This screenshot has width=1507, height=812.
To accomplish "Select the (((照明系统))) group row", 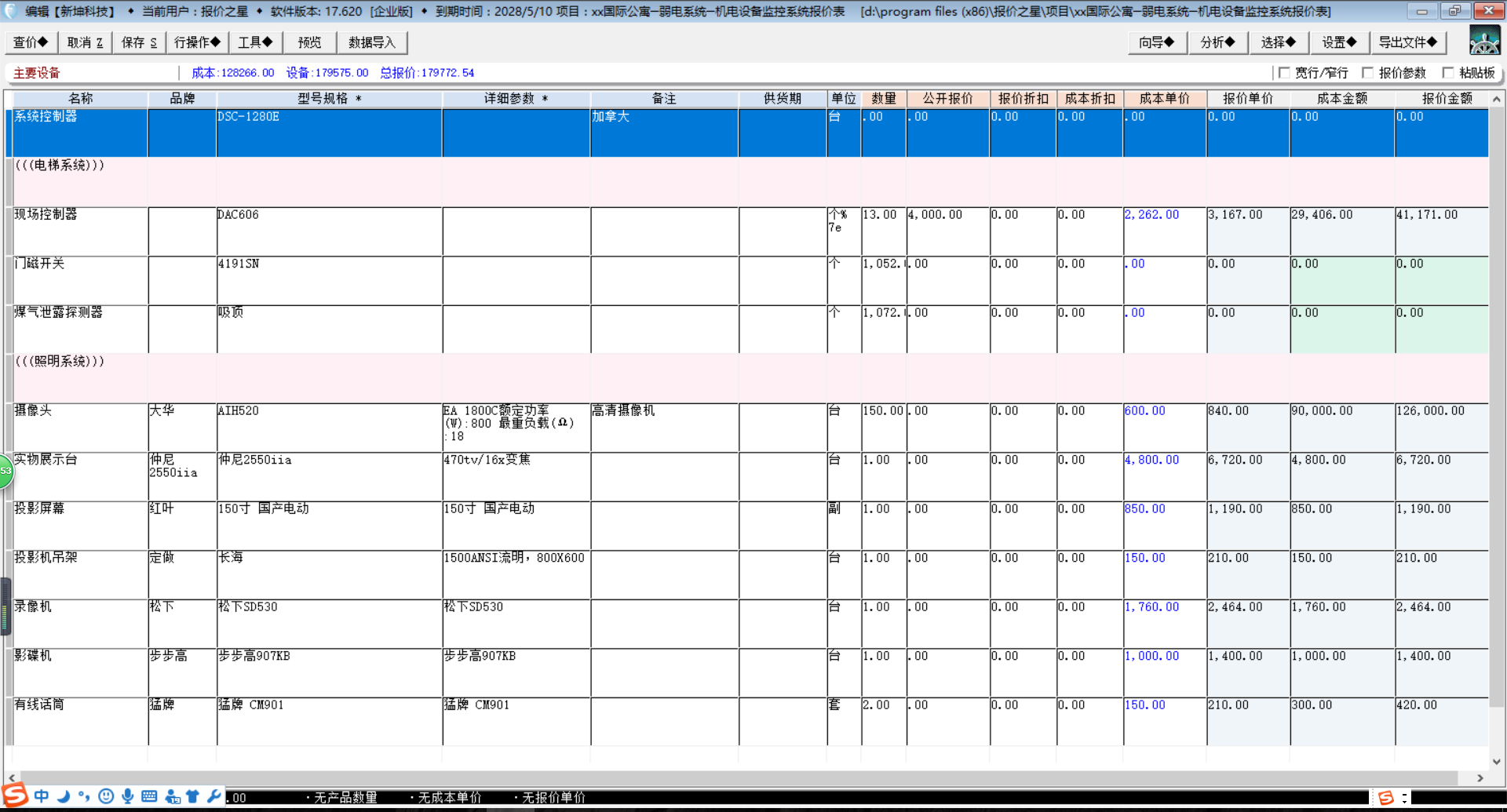I will click(x=750, y=378).
